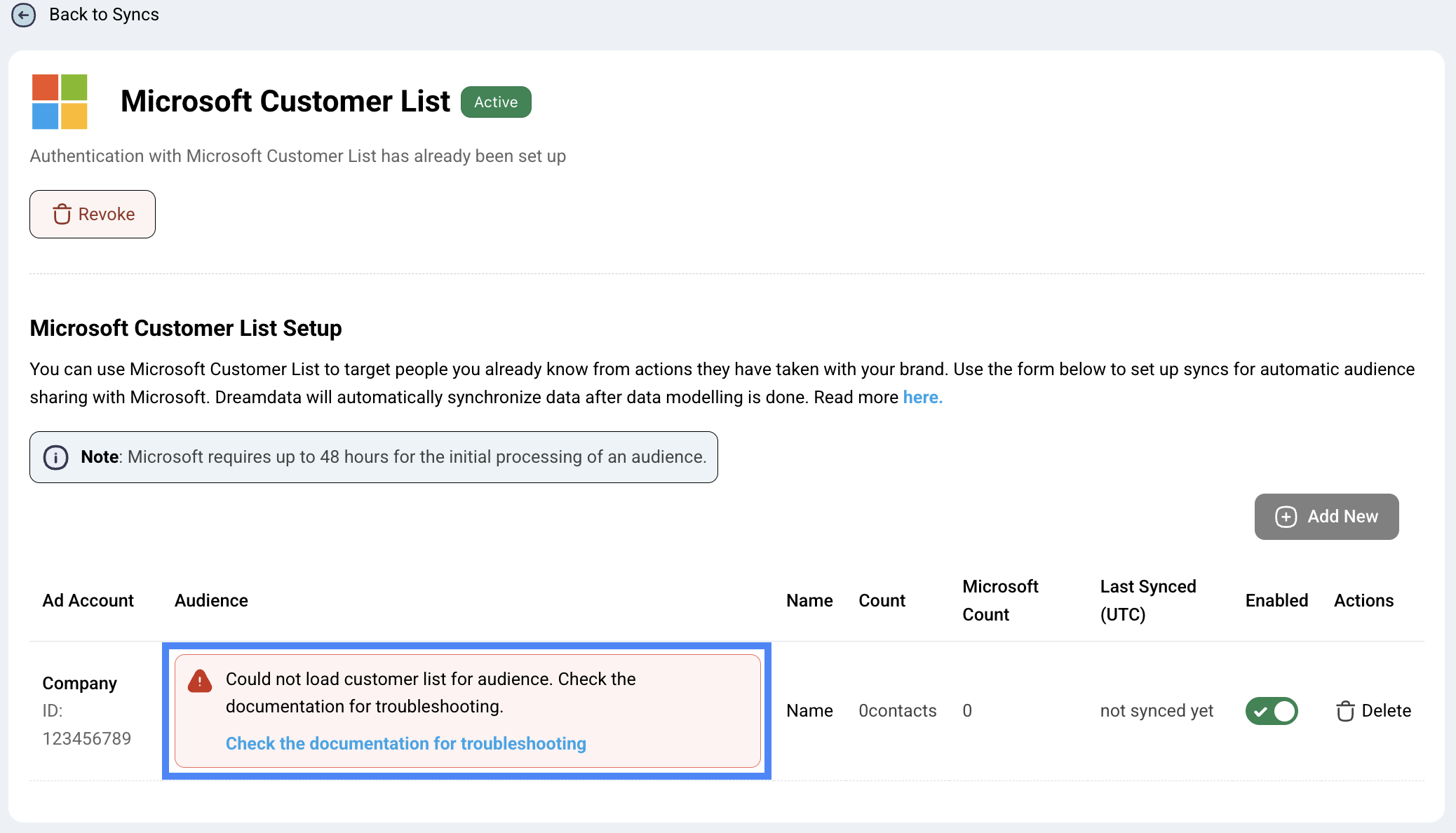The width and height of the screenshot is (1456, 833).
Task: Click the red warning triangle icon
Action: point(200,681)
